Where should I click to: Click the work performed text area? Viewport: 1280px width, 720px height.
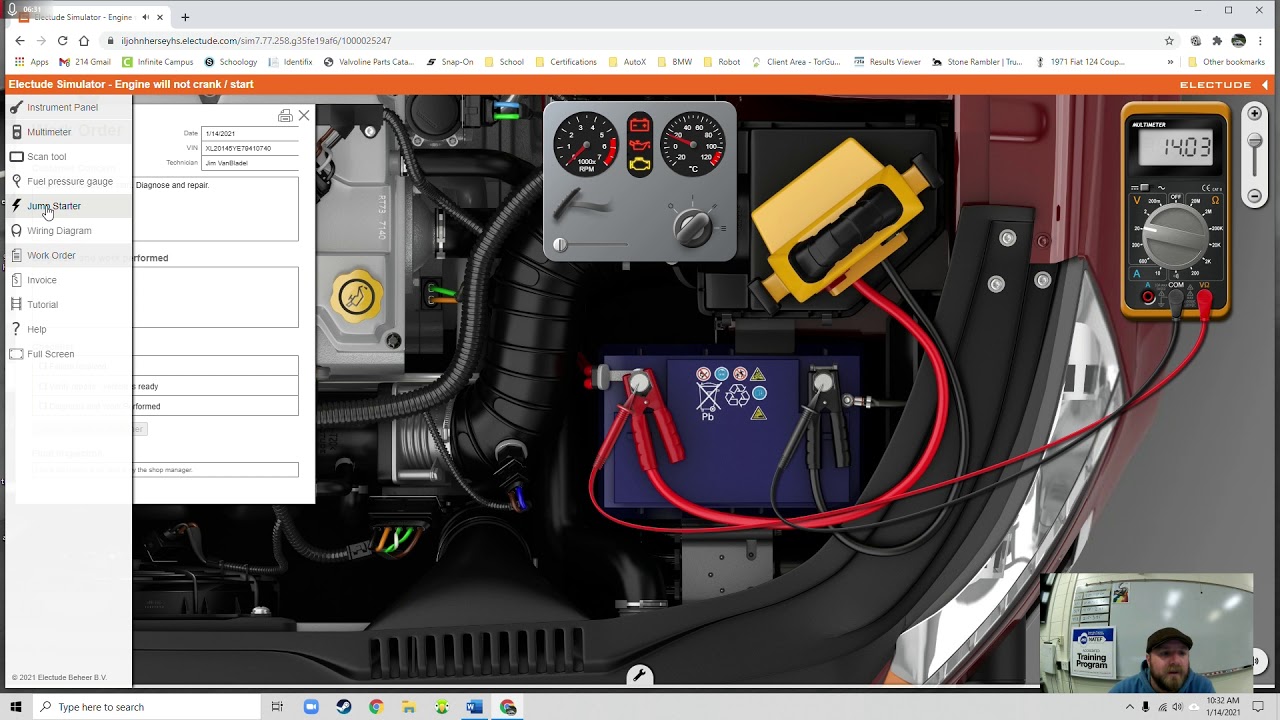[215, 297]
